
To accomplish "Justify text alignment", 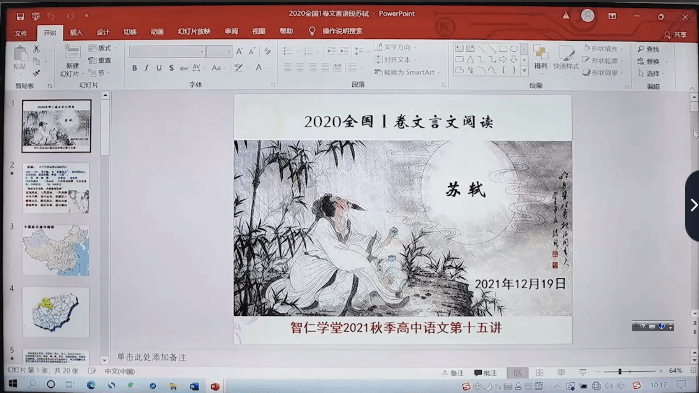I will (325, 68).
